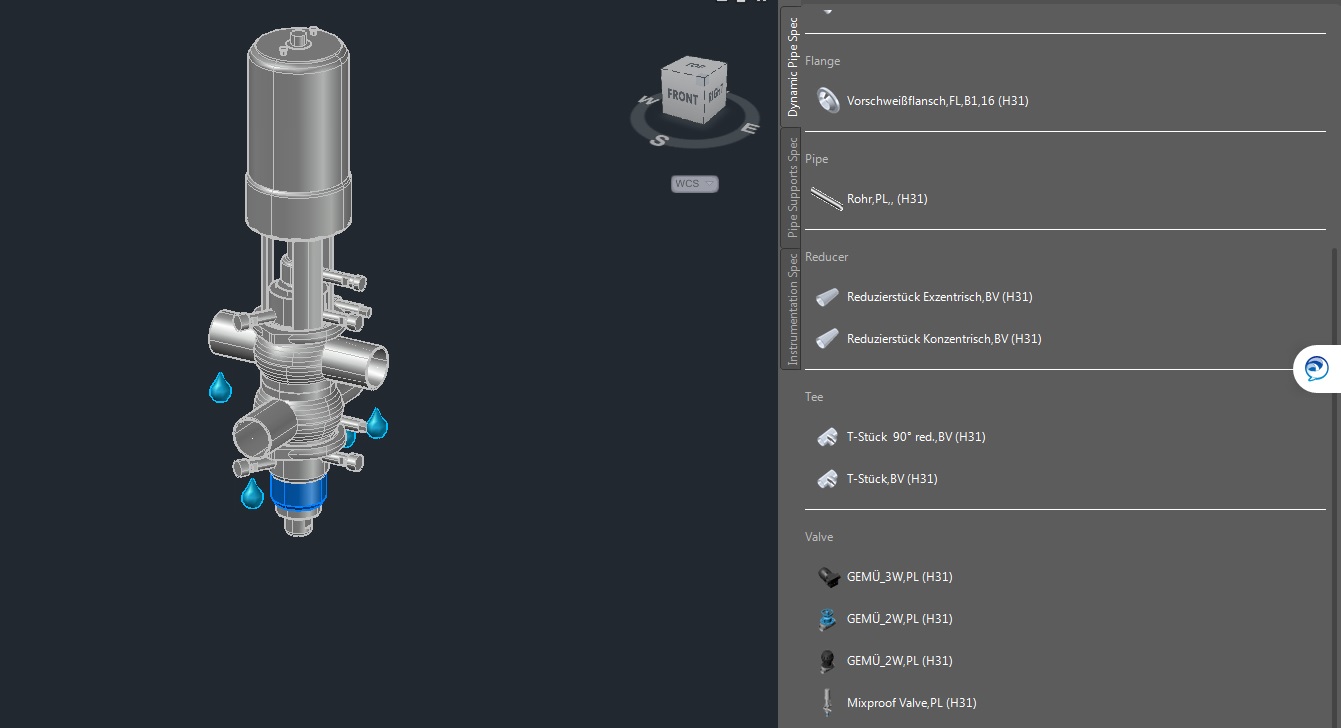Image resolution: width=1341 pixels, height=728 pixels.
Task: Select the Rohr pipe icon
Action: (827, 198)
